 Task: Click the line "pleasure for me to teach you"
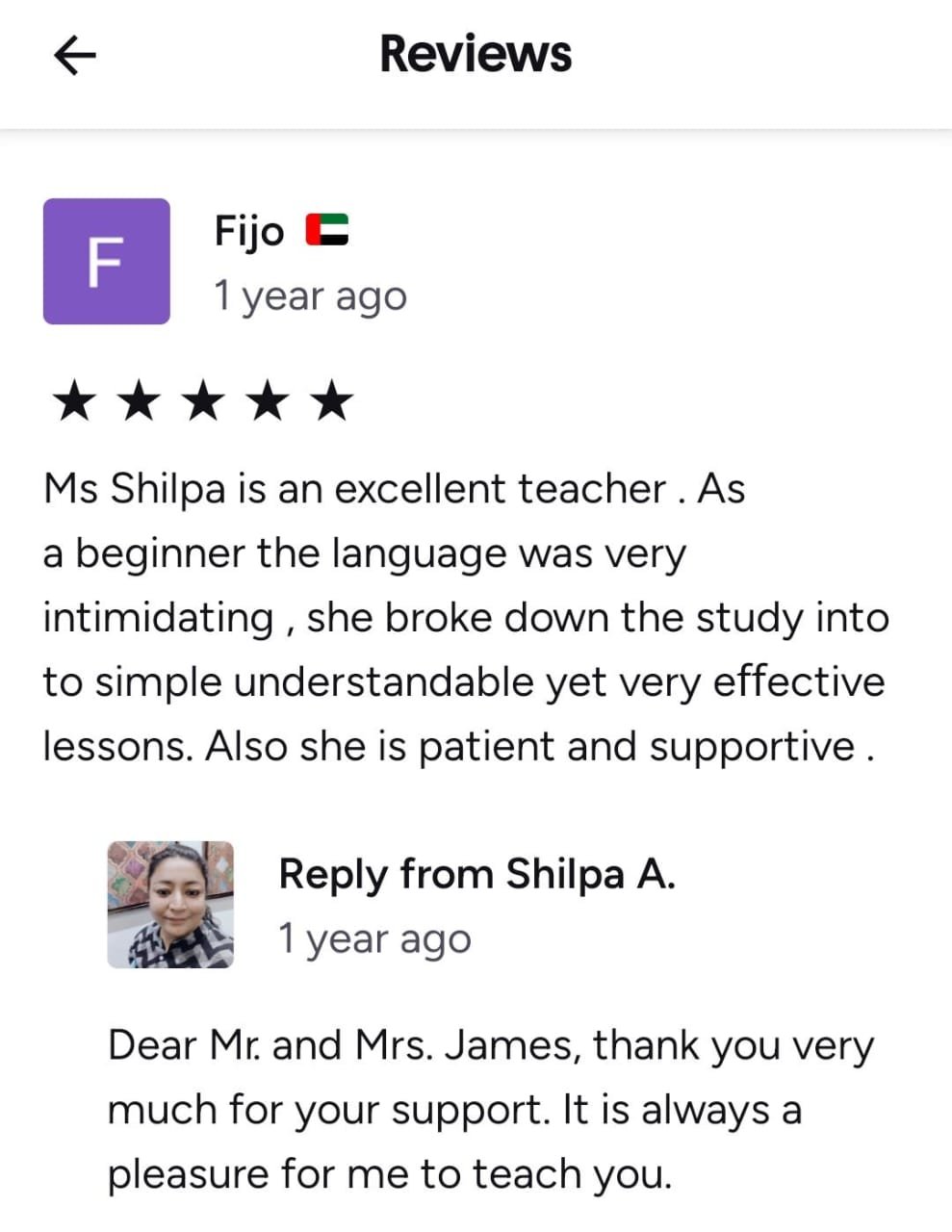click(389, 1174)
